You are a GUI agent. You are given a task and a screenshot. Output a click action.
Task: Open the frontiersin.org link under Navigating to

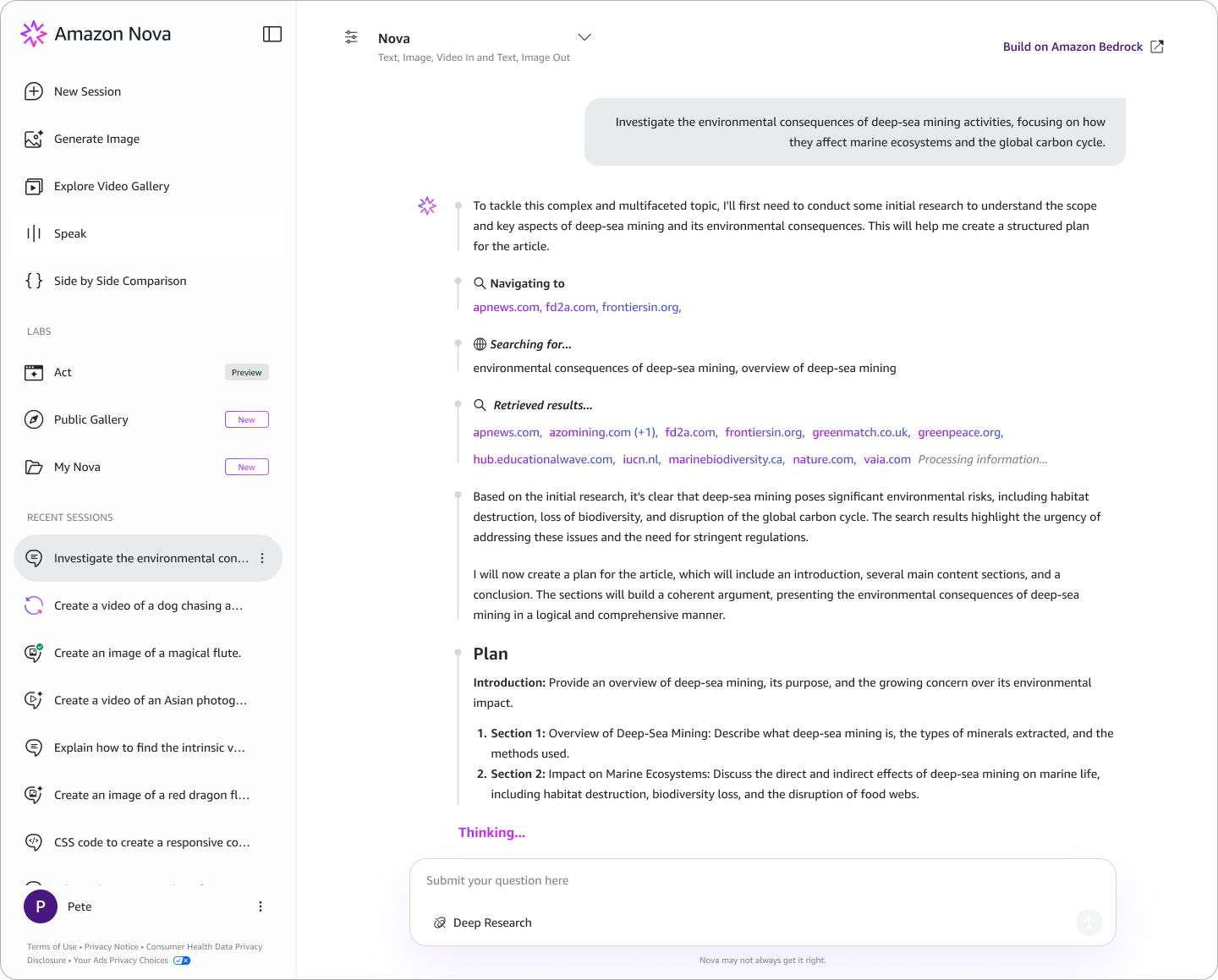click(x=640, y=307)
